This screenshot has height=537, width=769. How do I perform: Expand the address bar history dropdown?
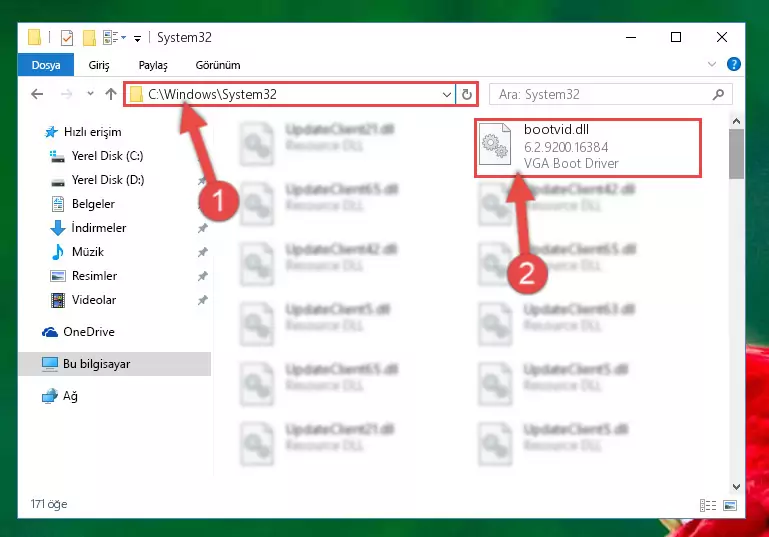pyautogui.click(x=446, y=94)
